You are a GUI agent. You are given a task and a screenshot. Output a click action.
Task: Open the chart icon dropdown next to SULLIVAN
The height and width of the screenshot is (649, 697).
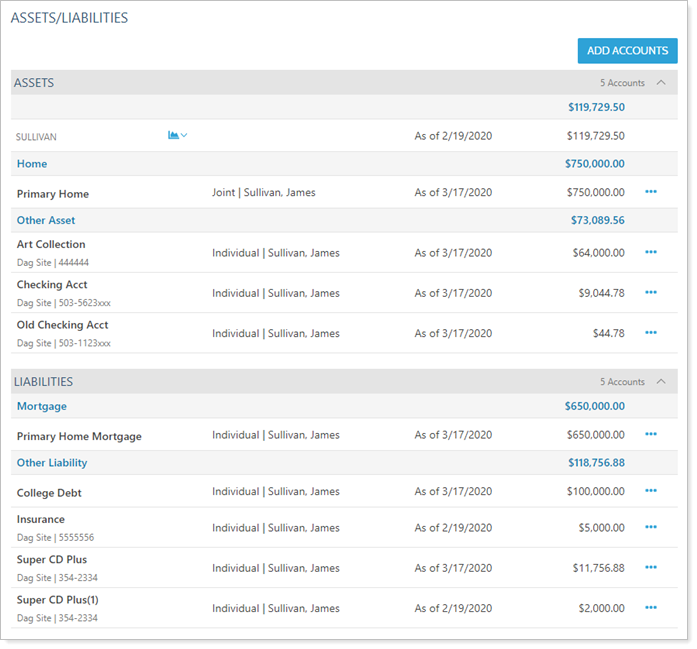tap(177, 136)
